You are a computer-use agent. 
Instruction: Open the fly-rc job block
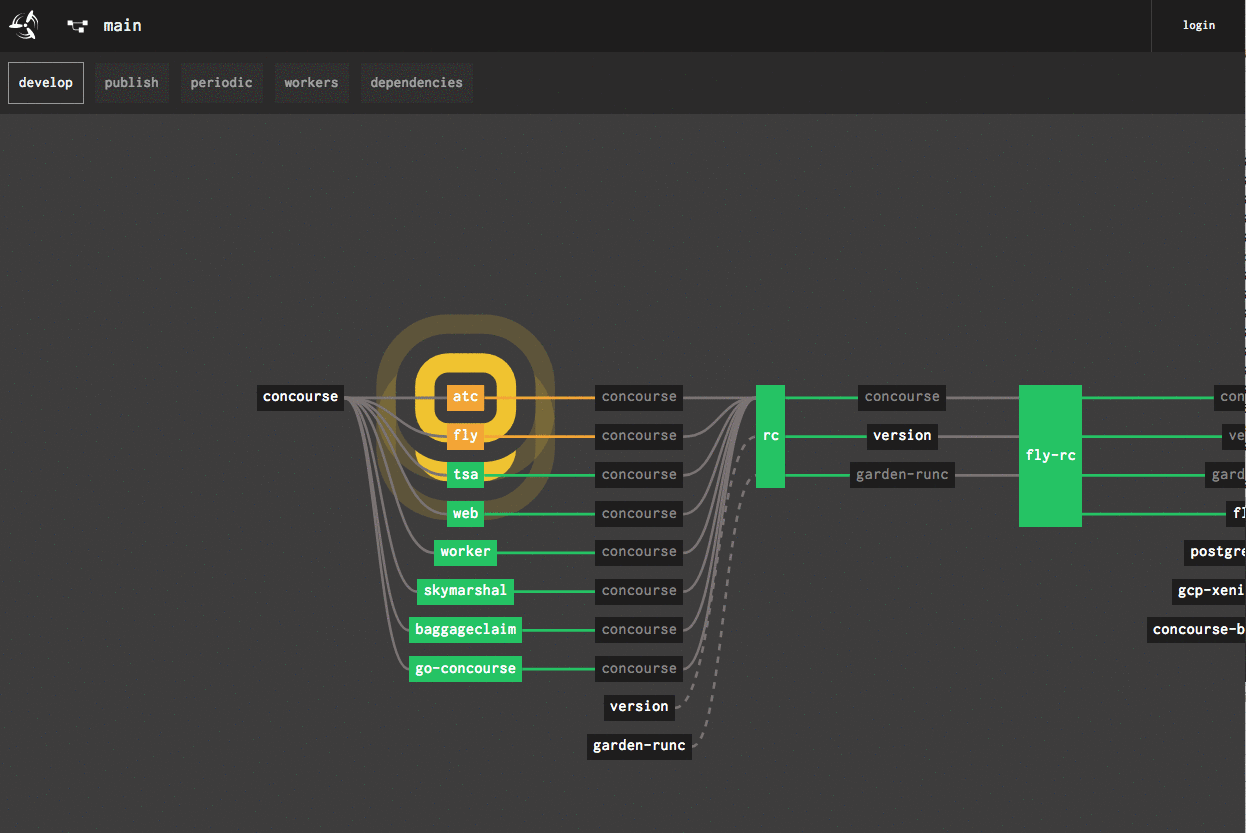[x=1050, y=455]
